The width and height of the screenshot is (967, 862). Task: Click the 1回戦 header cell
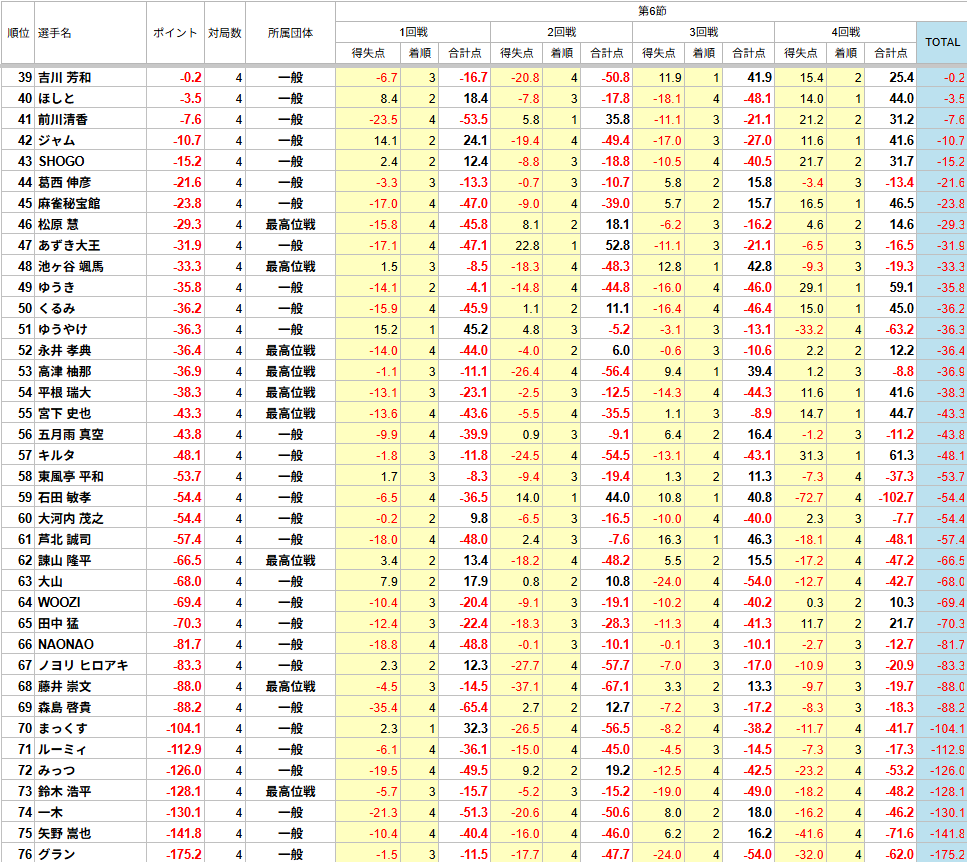point(413,32)
